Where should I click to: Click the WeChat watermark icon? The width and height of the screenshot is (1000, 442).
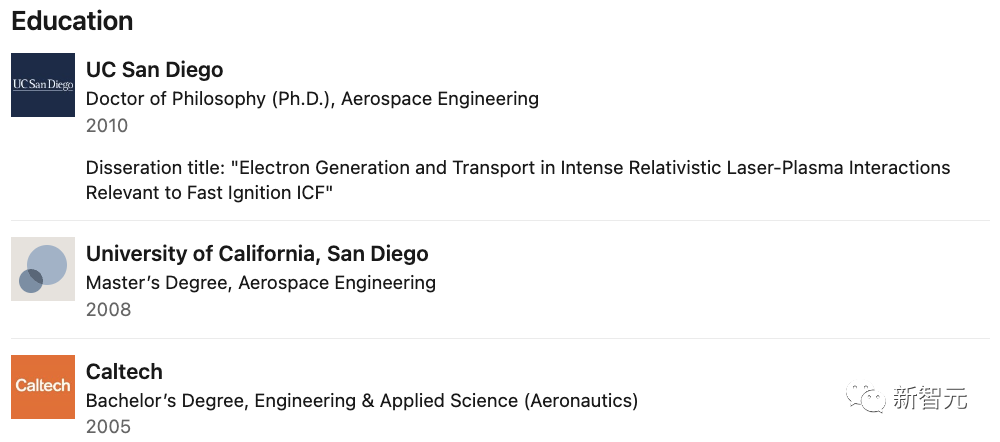tap(866, 399)
